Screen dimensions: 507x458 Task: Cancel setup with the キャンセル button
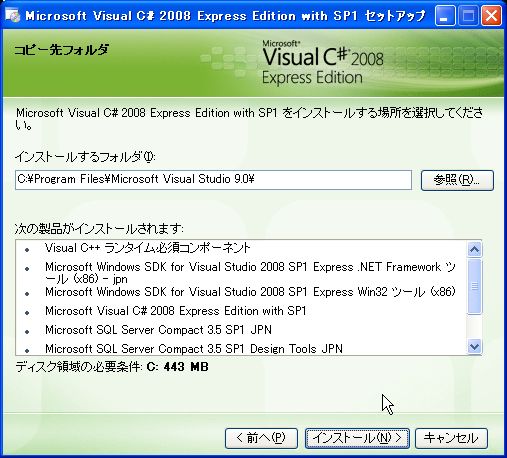(451, 438)
